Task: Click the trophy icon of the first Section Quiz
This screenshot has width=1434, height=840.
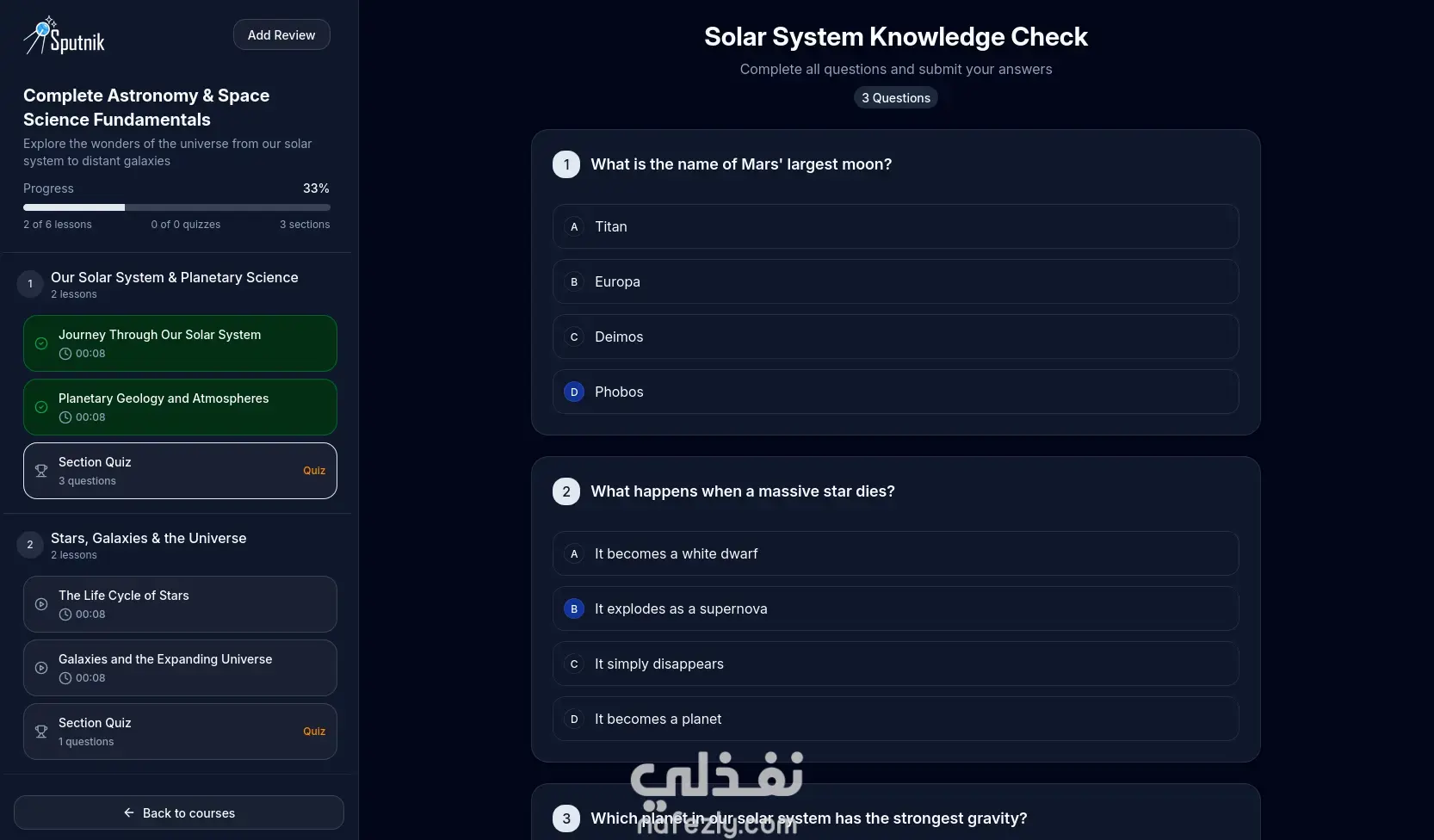Action: [x=41, y=471]
